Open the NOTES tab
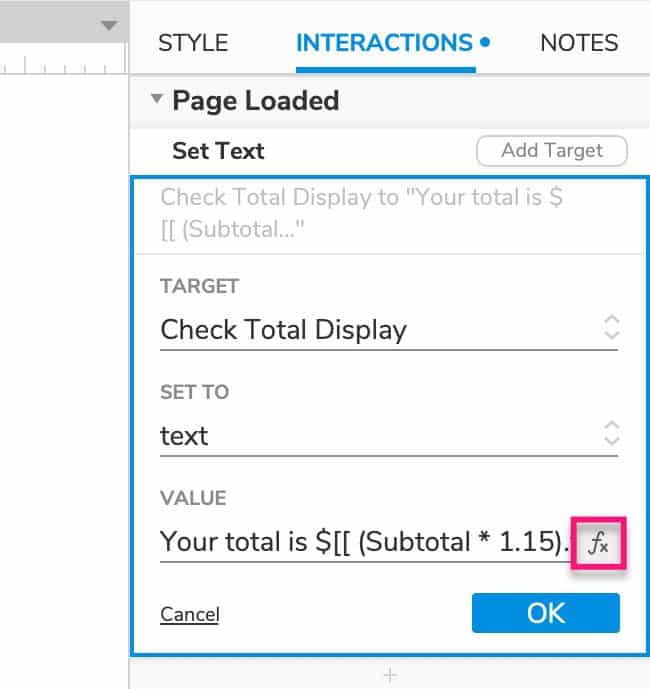Image resolution: width=650 pixels, height=689 pixels. pyautogui.click(x=579, y=43)
